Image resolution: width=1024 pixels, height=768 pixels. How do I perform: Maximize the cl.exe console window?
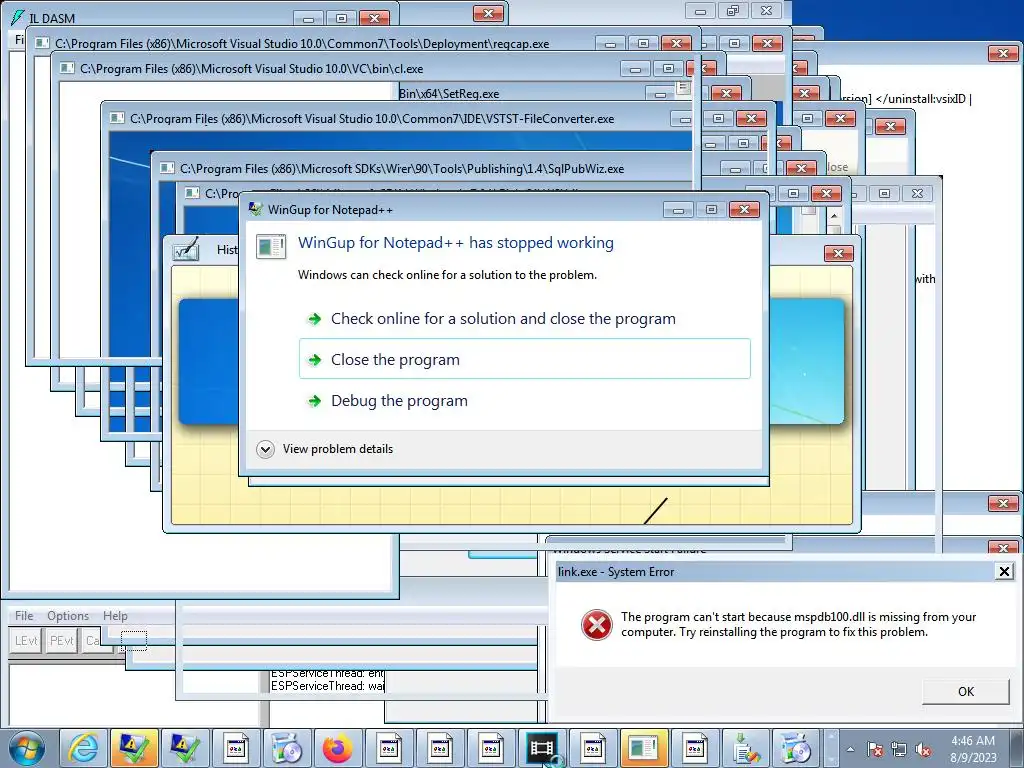click(667, 68)
